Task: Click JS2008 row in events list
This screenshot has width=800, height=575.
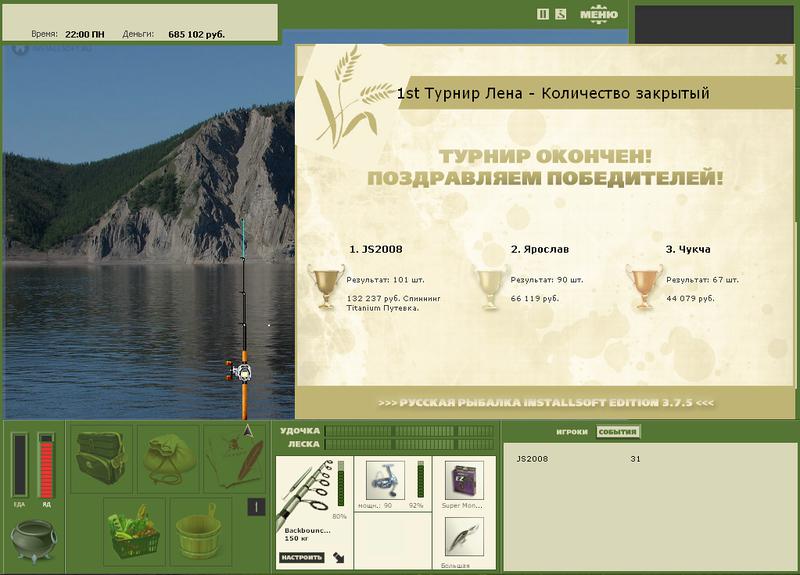Action: [x=579, y=459]
